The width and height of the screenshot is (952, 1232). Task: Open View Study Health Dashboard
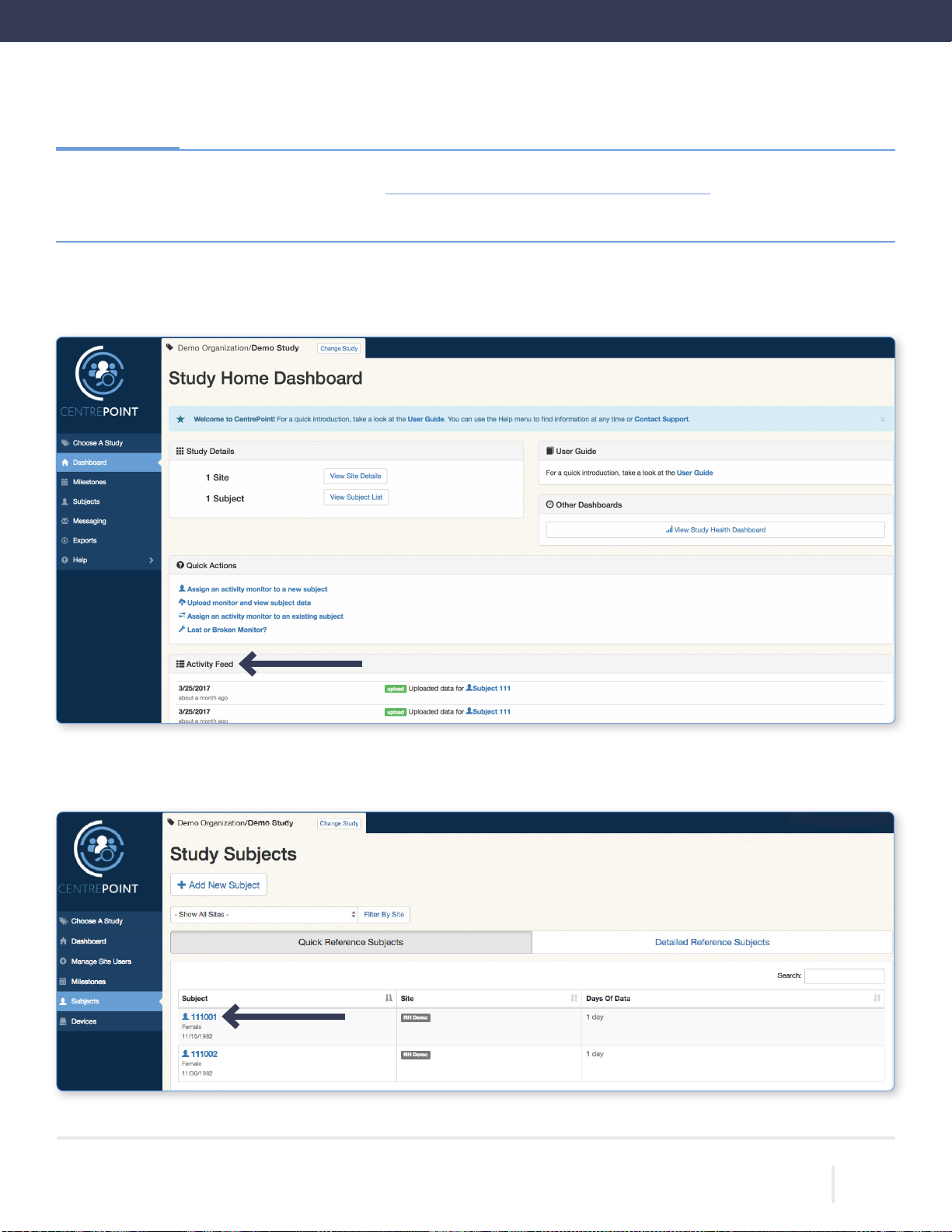(x=715, y=529)
